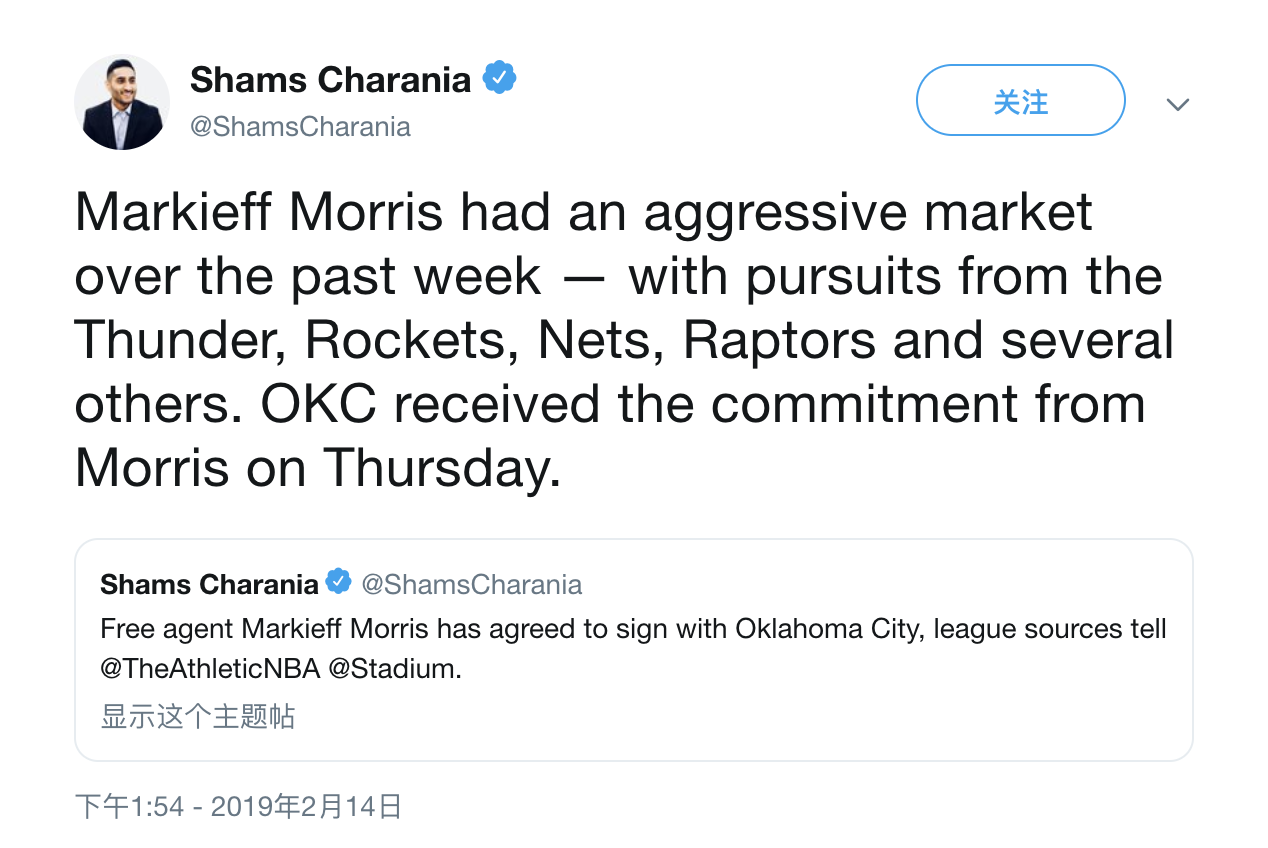Image resolution: width=1268 pixels, height=848 pixels.
Task: Click the @ShamsCharania handle under the header name
Action: [x=300, y=127]
